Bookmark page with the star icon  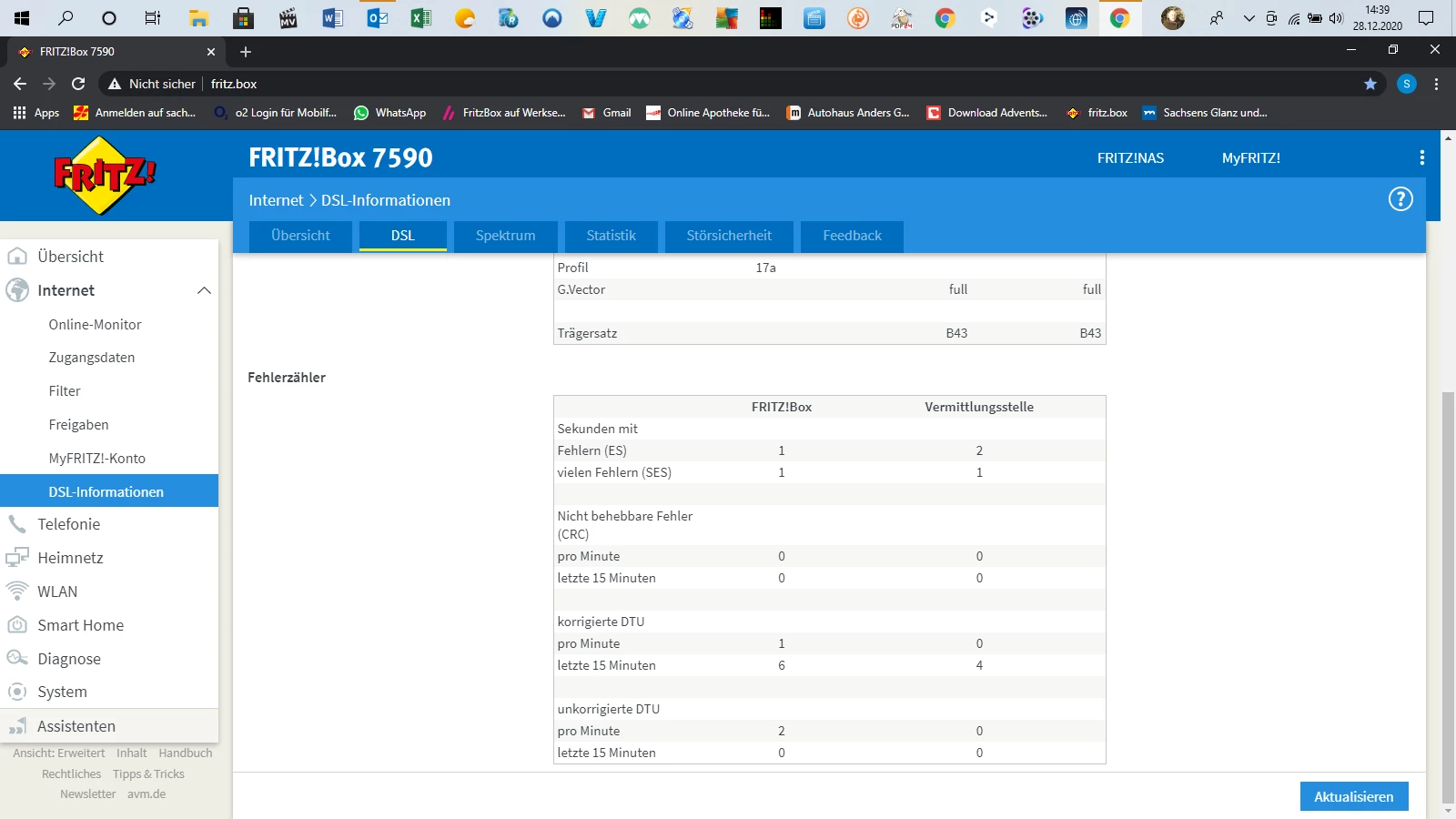click(x=1370, y=84)
